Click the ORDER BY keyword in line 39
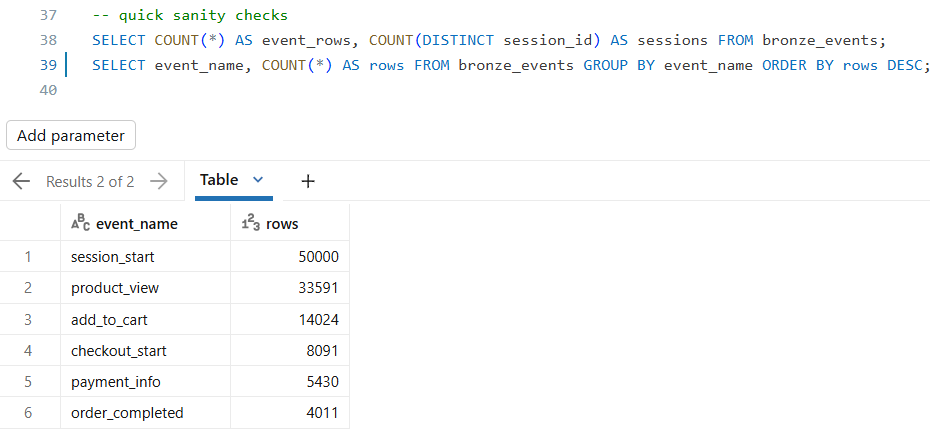The width and height of the screenshot is (930, 432). [x=798, y=65]
